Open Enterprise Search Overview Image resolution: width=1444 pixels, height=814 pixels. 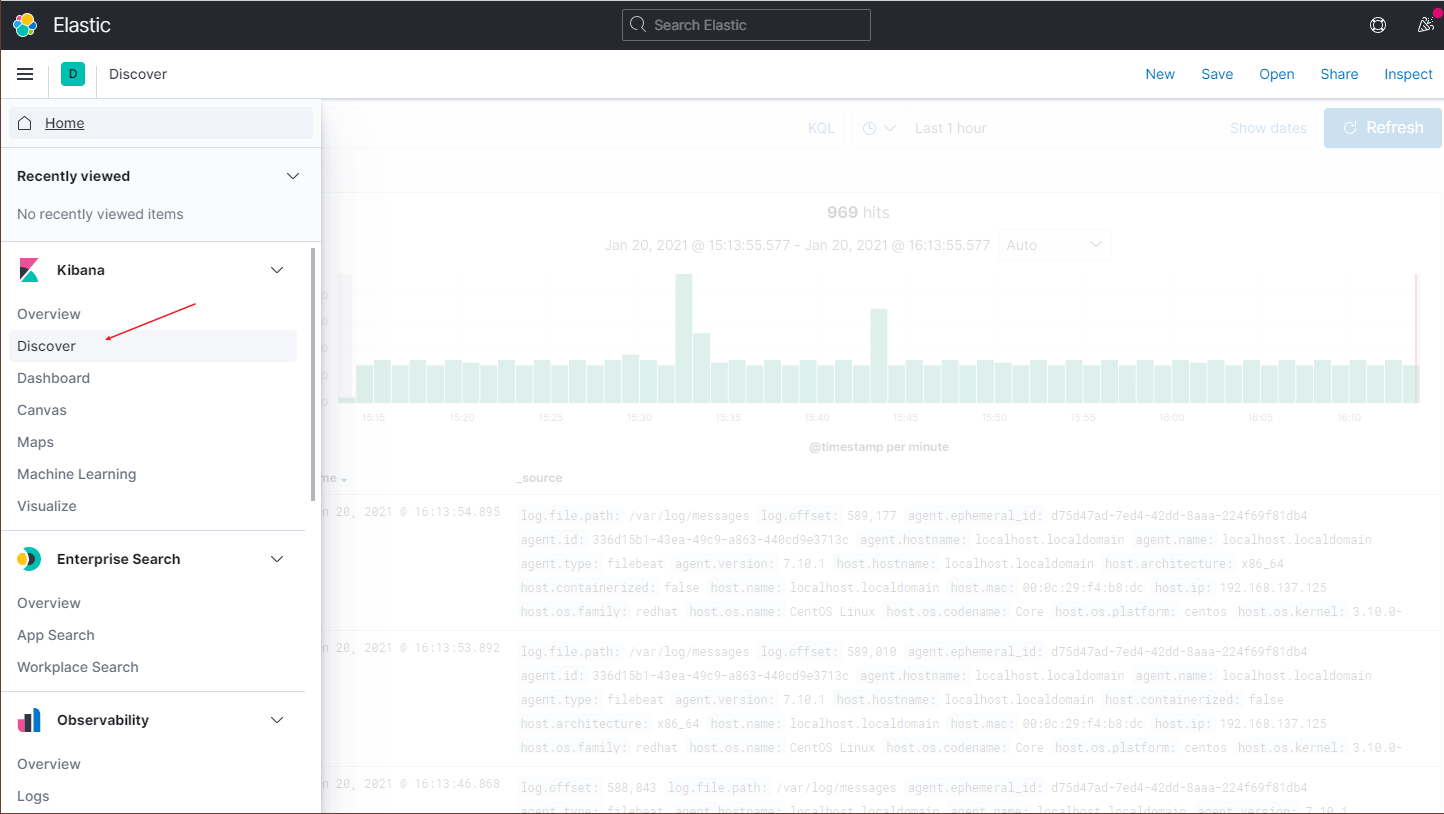tap(49, 603)
